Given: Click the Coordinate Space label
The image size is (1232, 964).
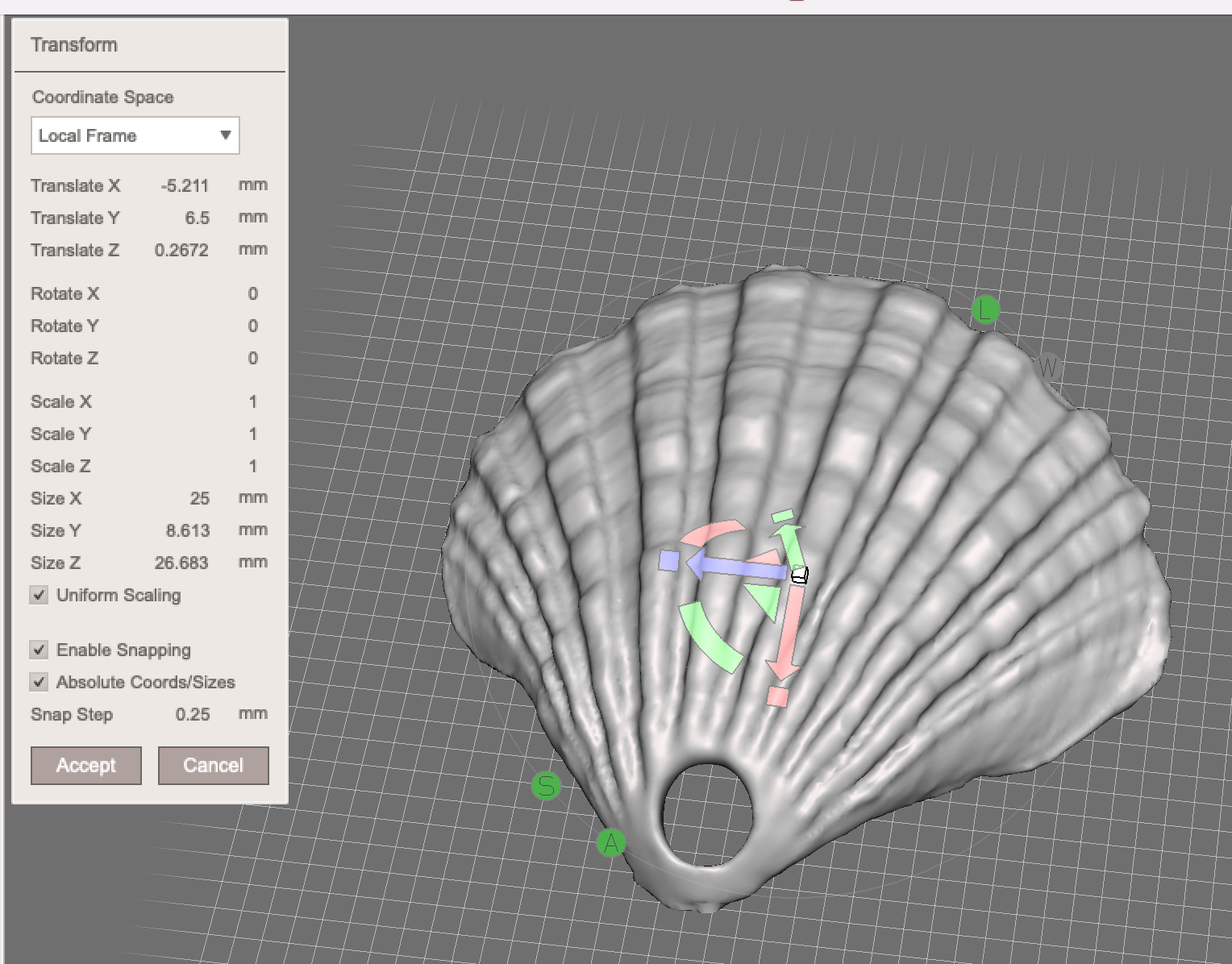Looking at the screenshot, I should (x=103, y=97).
